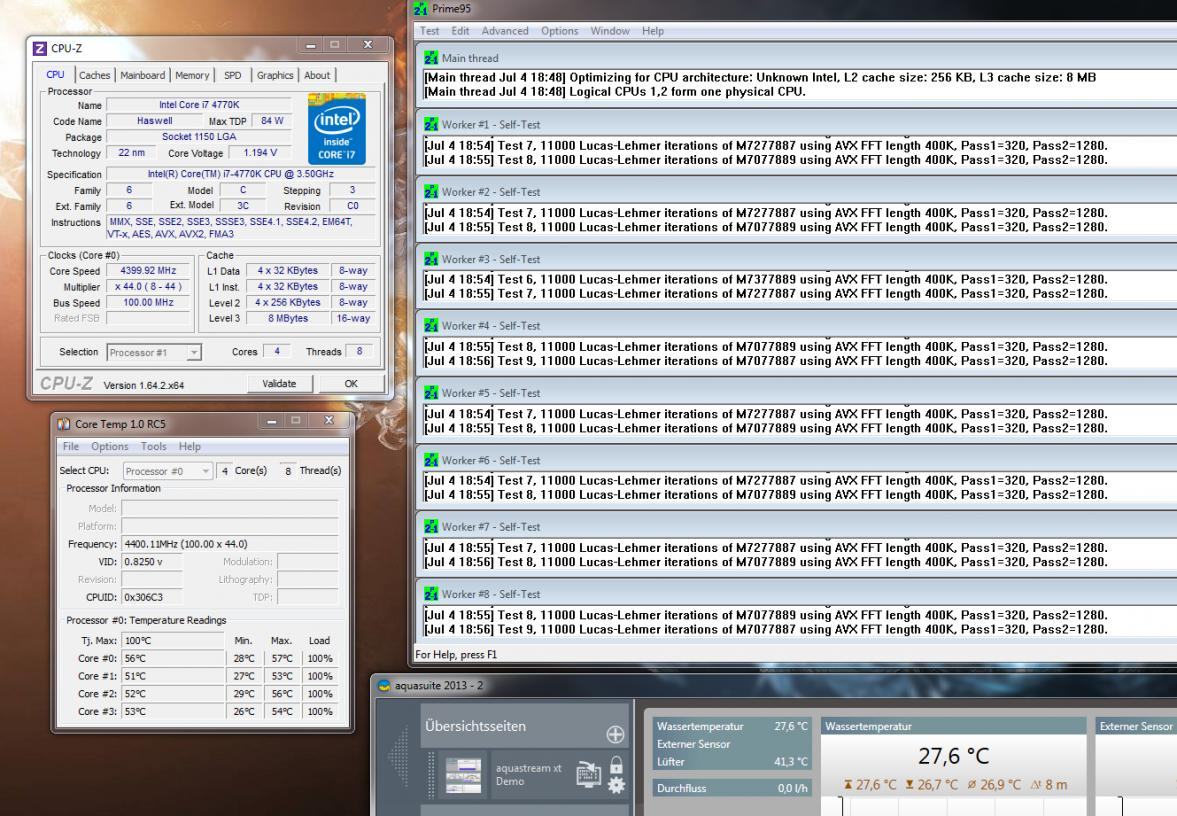The image size is (1177, 816).
Task: Click Core #3 temperature 53°C reading
Action: coord(173,712)
